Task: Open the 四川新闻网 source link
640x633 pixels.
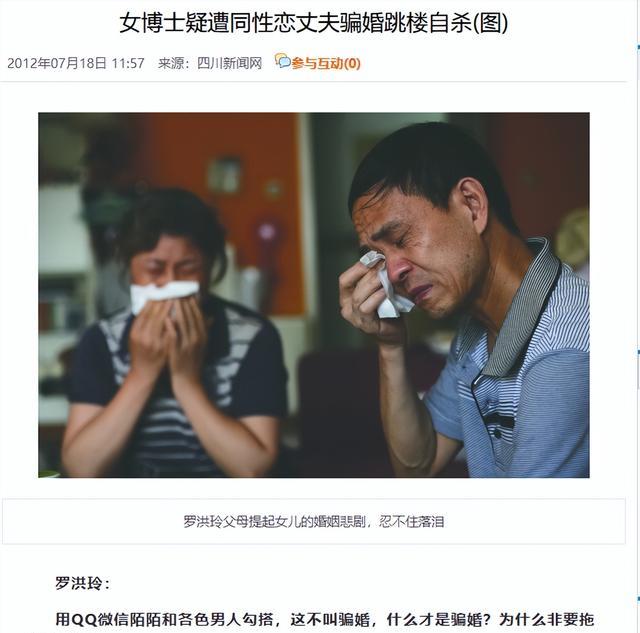Action: [x=229, y=63]
